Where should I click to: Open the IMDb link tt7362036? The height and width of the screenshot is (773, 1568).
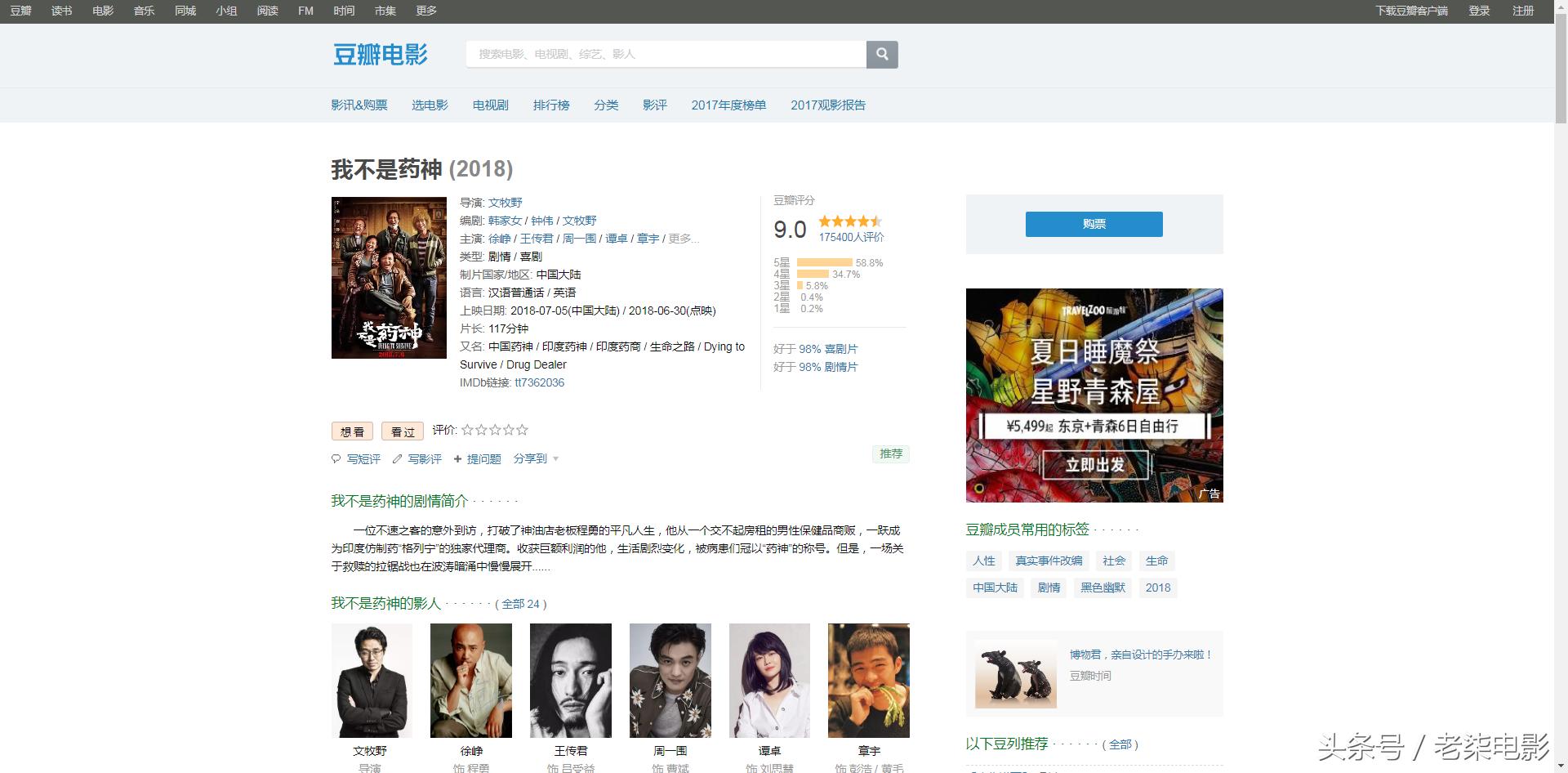(x=539, y=382)
